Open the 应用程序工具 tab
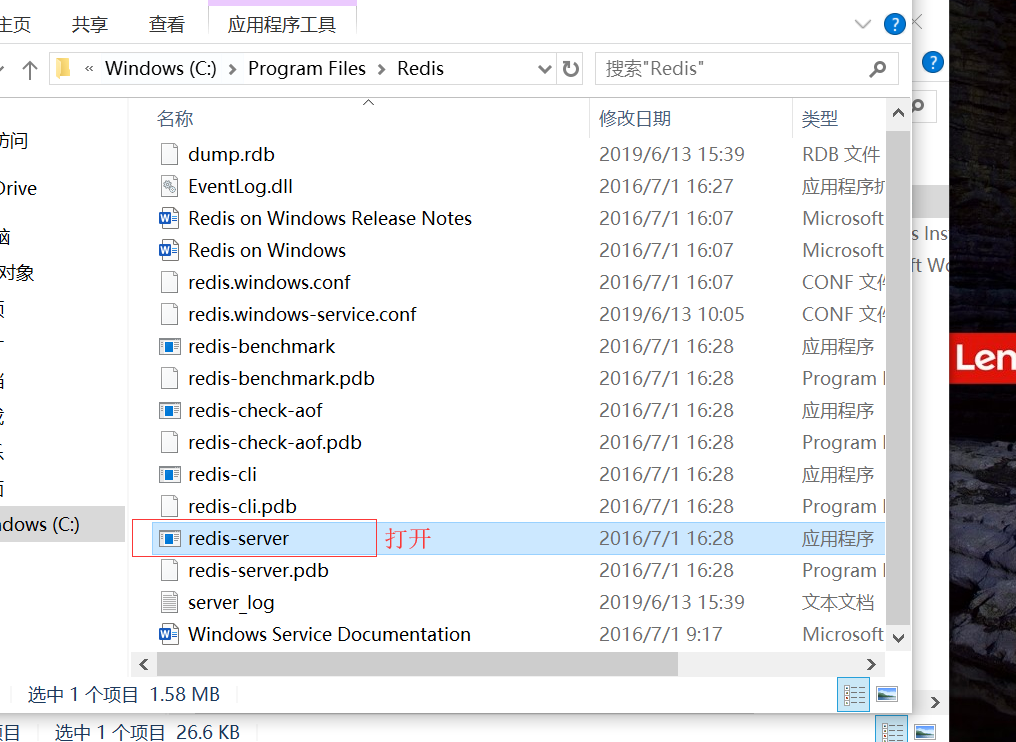1016x742 pixels. pyautogui.click(x=282, y=24)
